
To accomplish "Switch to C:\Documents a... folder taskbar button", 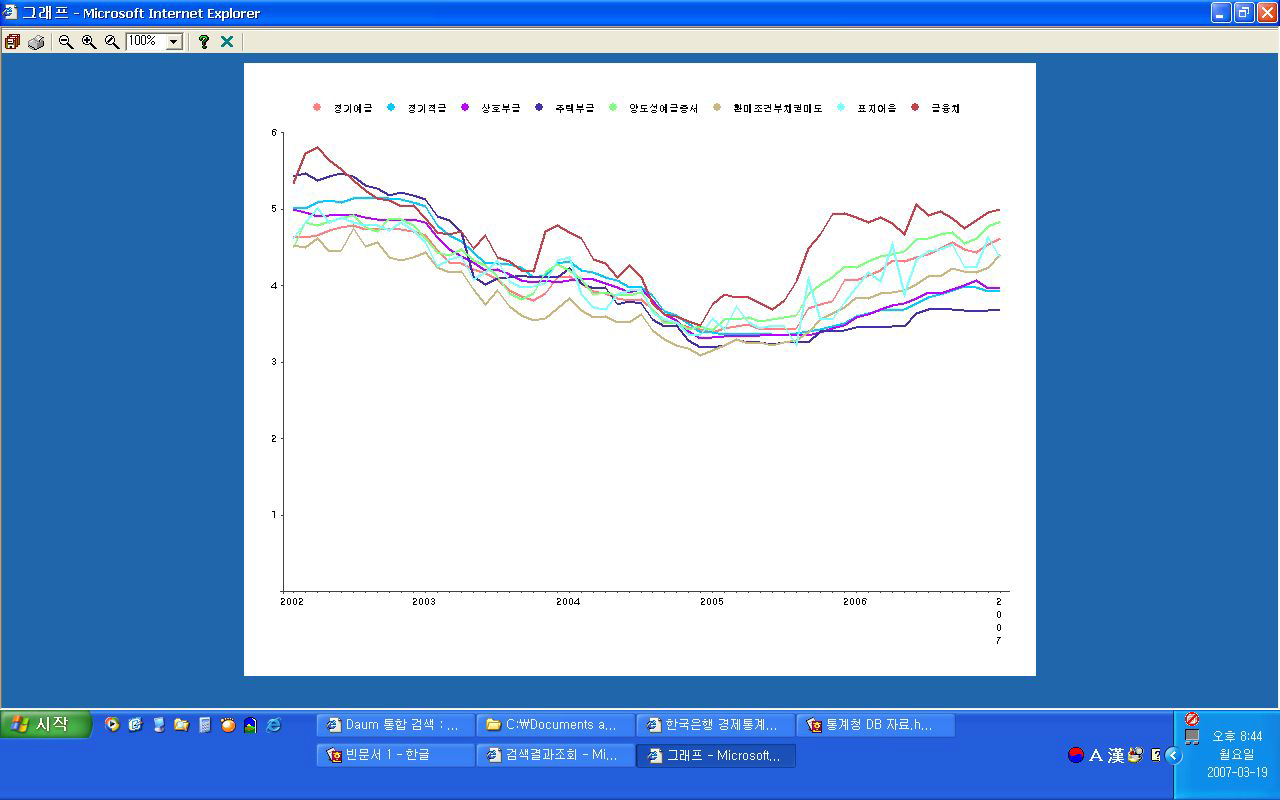I will click(x=555, y=725).
